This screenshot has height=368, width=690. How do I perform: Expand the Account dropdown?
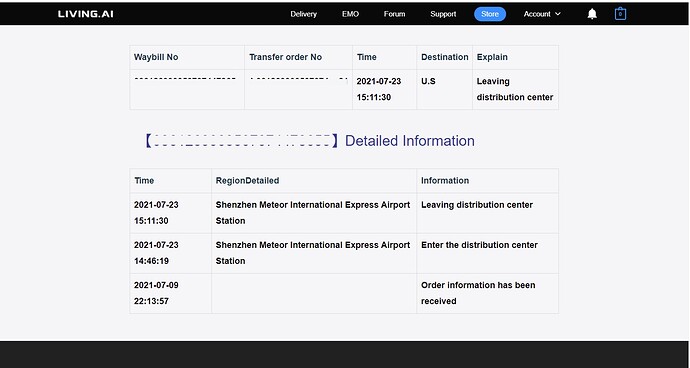542,14
